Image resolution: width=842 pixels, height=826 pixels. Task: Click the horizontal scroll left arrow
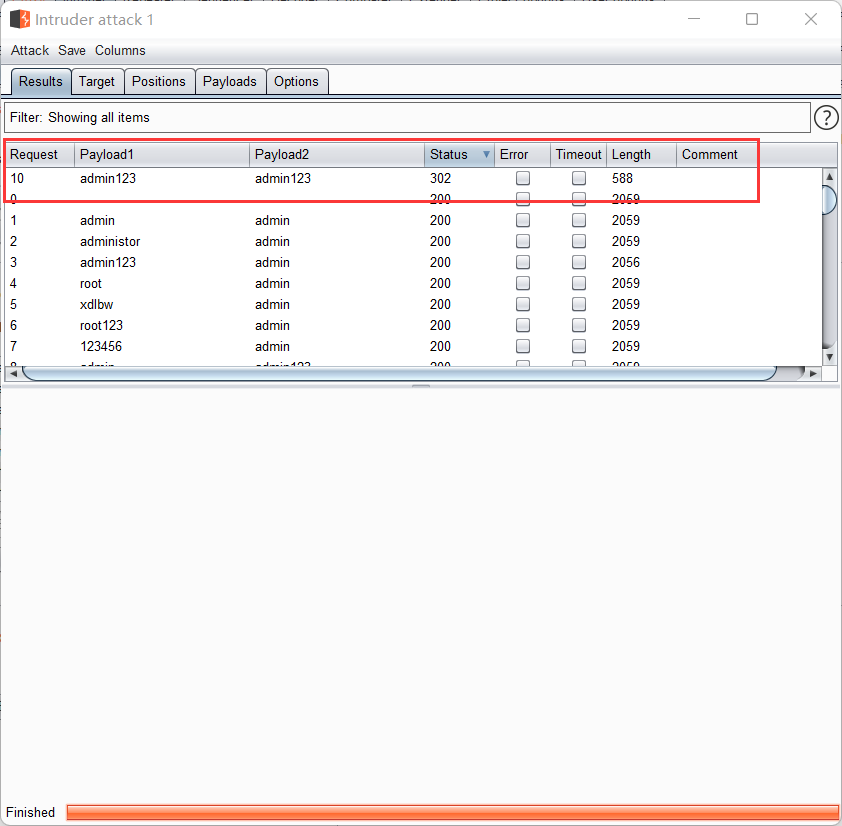[11, 373]
